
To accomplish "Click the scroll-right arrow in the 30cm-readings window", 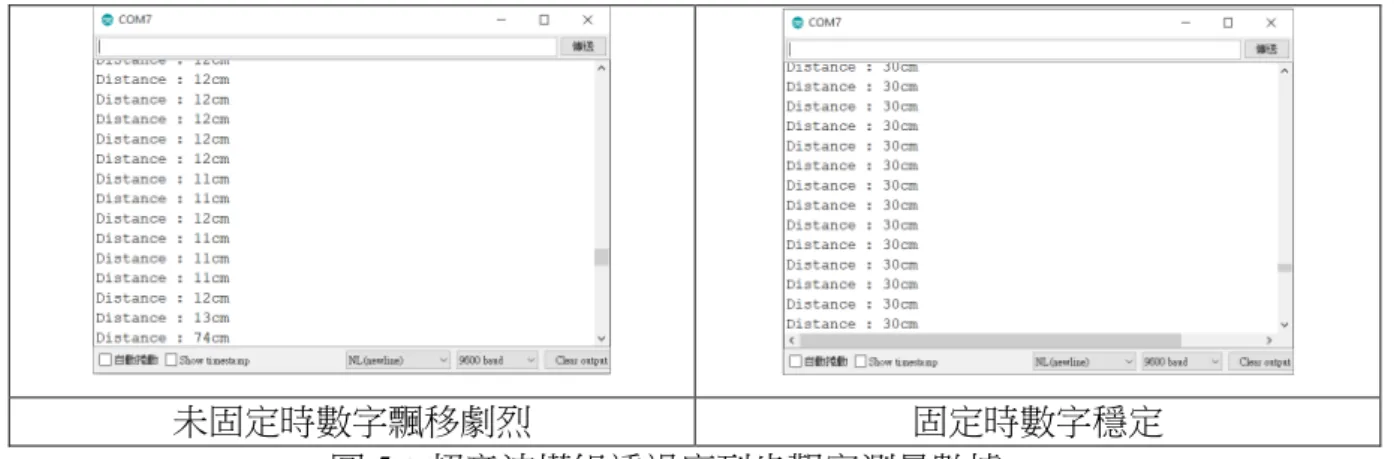I will [x=1270, y=340].
